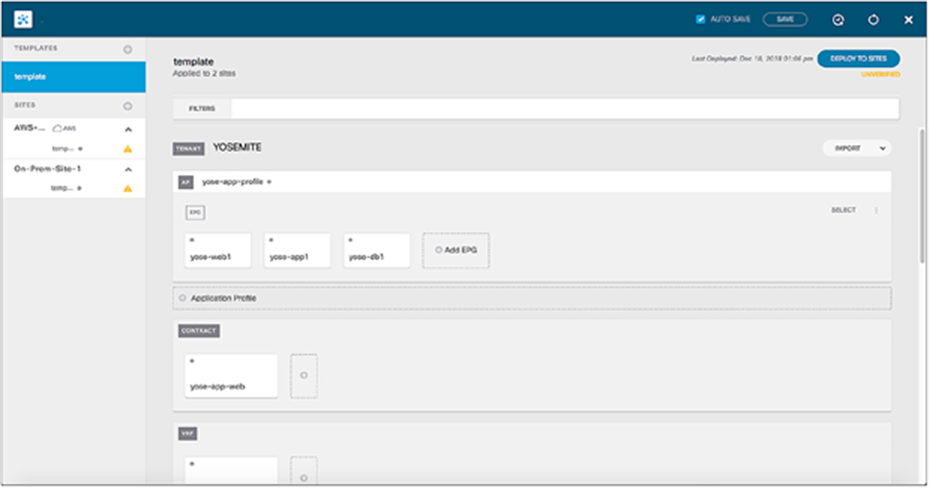929x488 pixels.
Task: Click the vertical scrollbar
Action: 921,195
